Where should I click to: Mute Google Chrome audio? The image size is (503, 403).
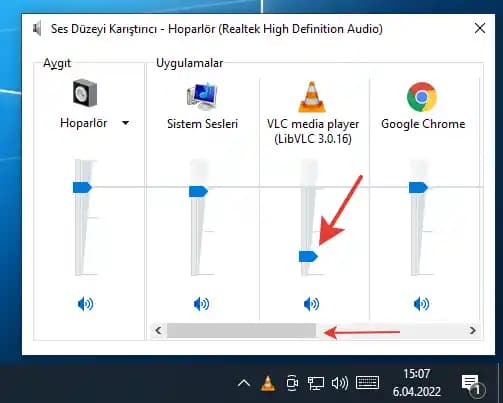pos(421,304)
